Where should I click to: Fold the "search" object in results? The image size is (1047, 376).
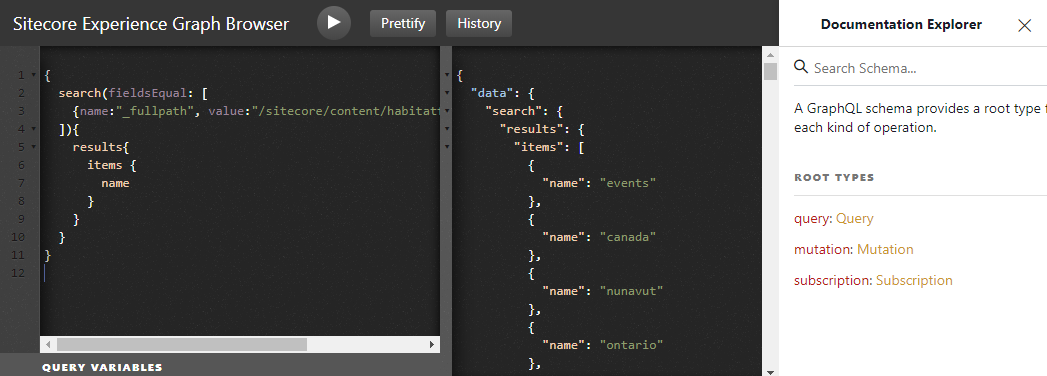coord(447,111)
